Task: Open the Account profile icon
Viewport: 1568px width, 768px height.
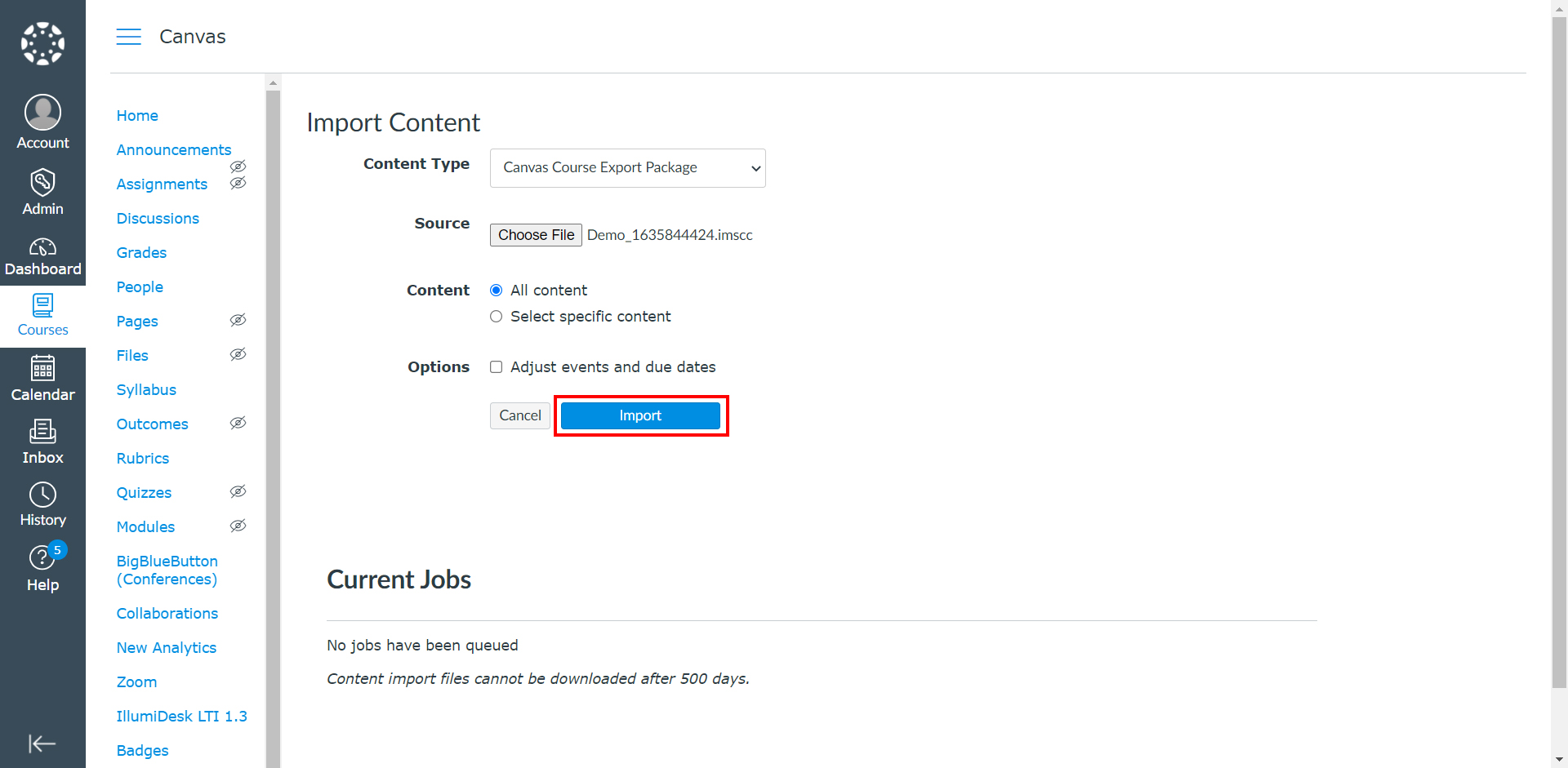Action: [42, 113]
